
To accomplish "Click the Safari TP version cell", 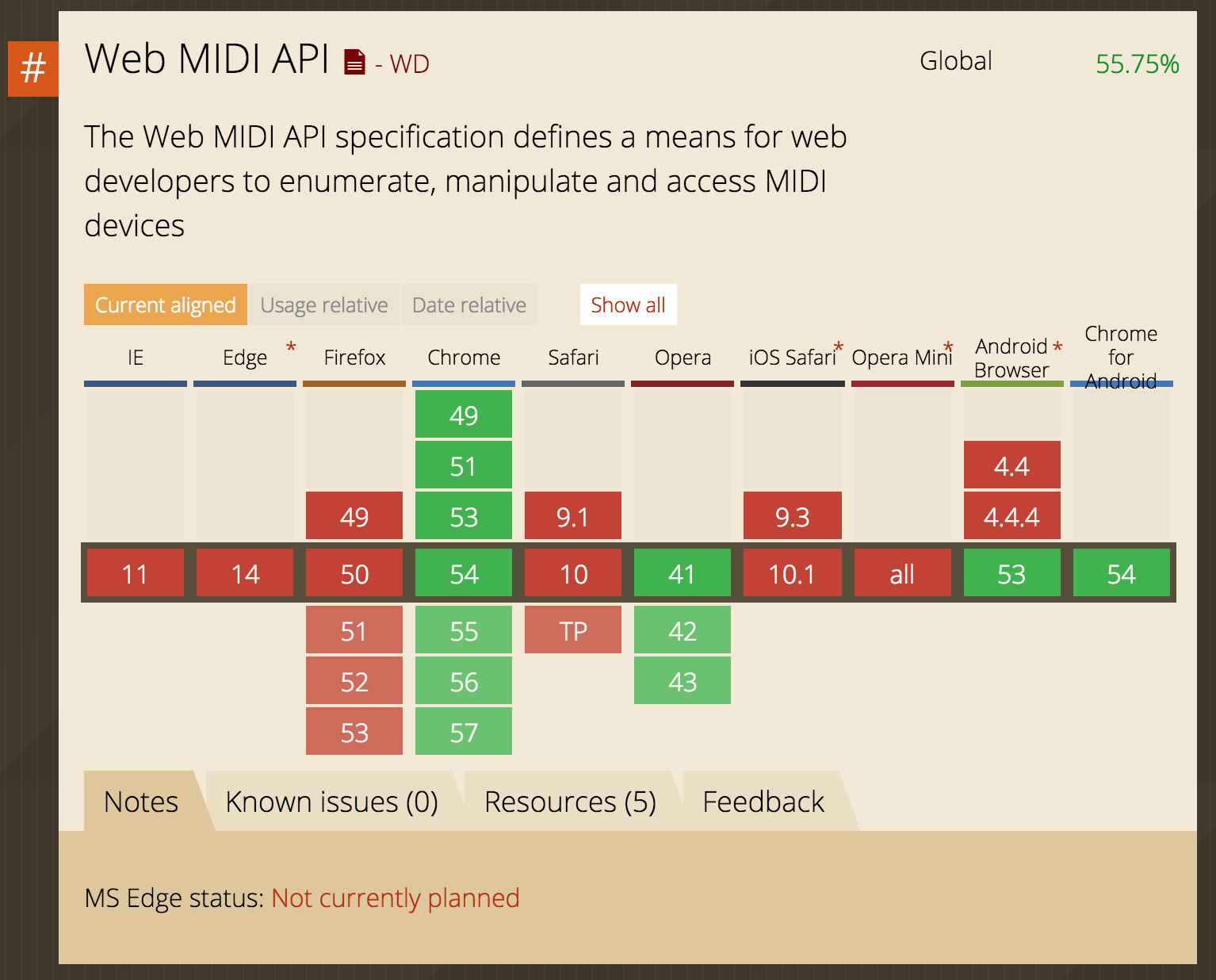I will click(572, 630).
